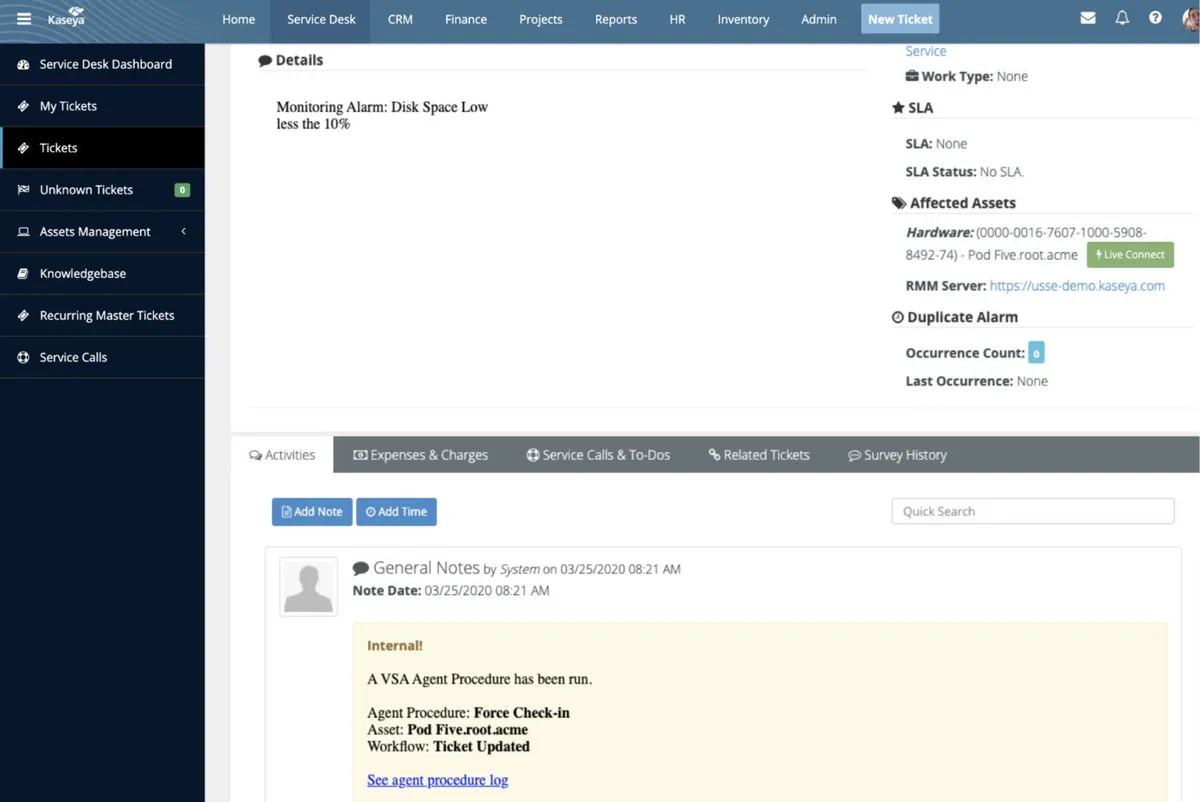Screen dimensions: 1200x802
Task: Expand the Assets Management submenu chevron
Action: click(x=183, y=231)
